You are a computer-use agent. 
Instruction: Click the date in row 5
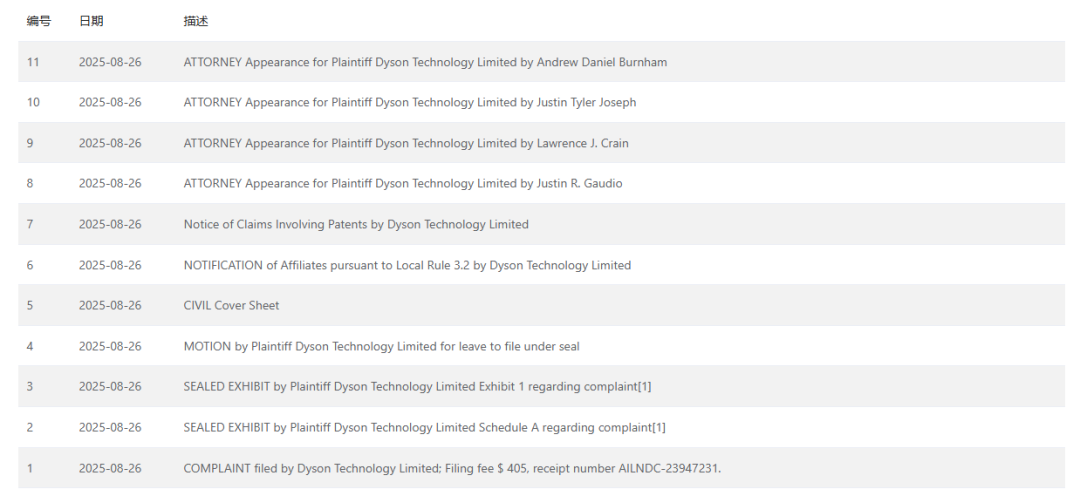[x=110, y=305]
